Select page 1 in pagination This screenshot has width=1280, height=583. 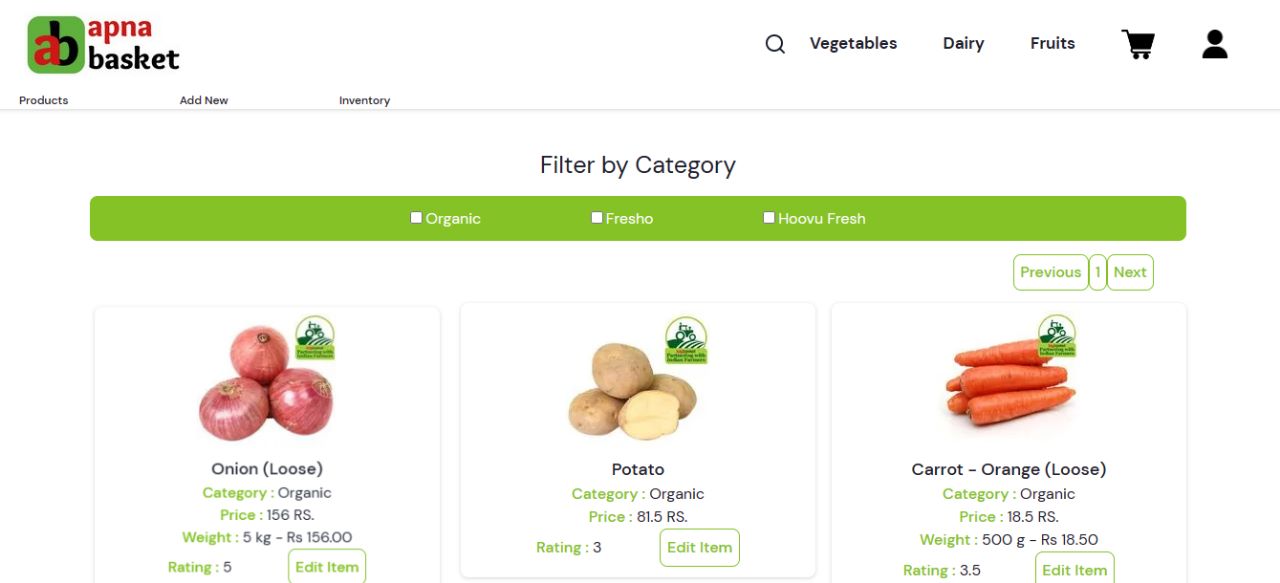coord(1097,271)
